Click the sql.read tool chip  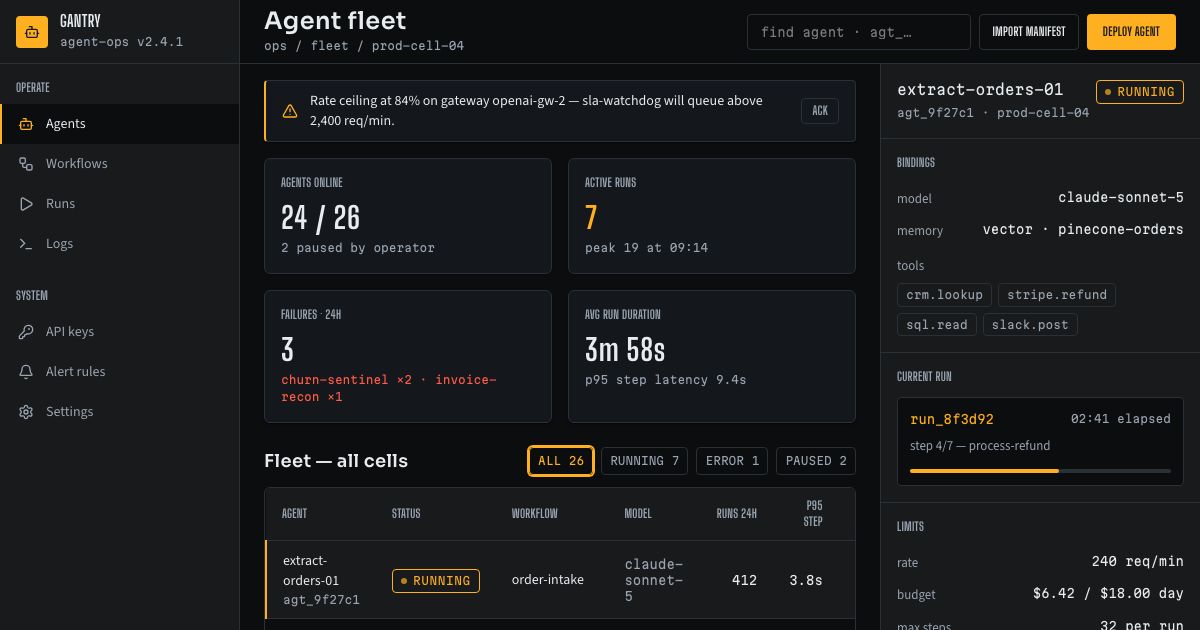(937, 325)
